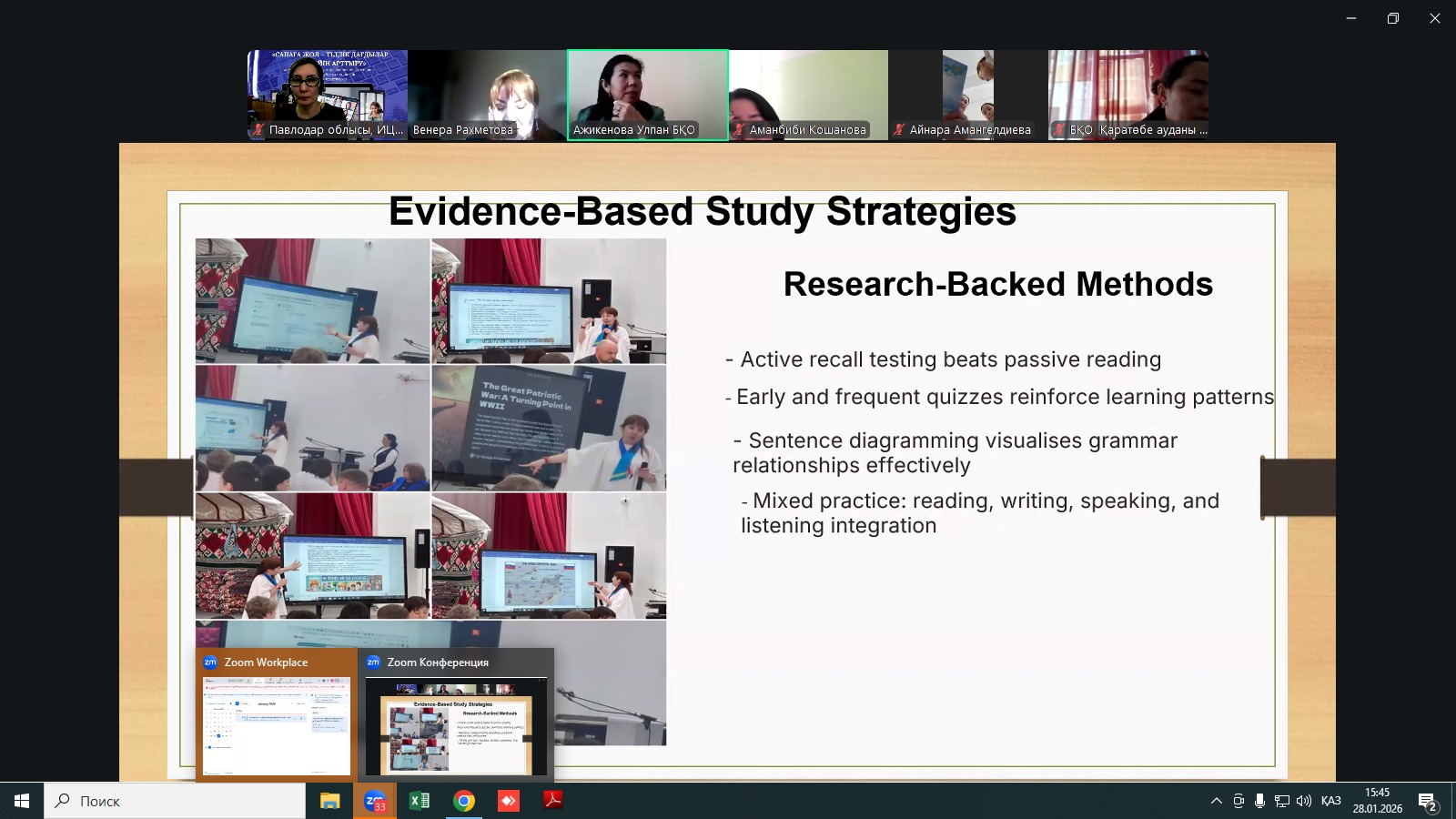Viewport: 1456px width, 819px height.
Task: Open the red AnyDesk taskbar icon
Action: point(509,801)
